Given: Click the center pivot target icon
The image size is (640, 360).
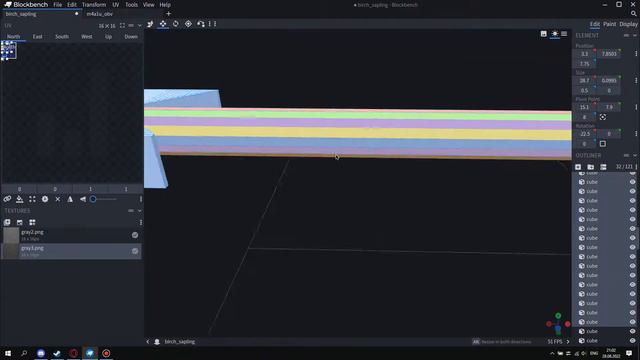Looking at the screenshot, I should pos(603,117).
